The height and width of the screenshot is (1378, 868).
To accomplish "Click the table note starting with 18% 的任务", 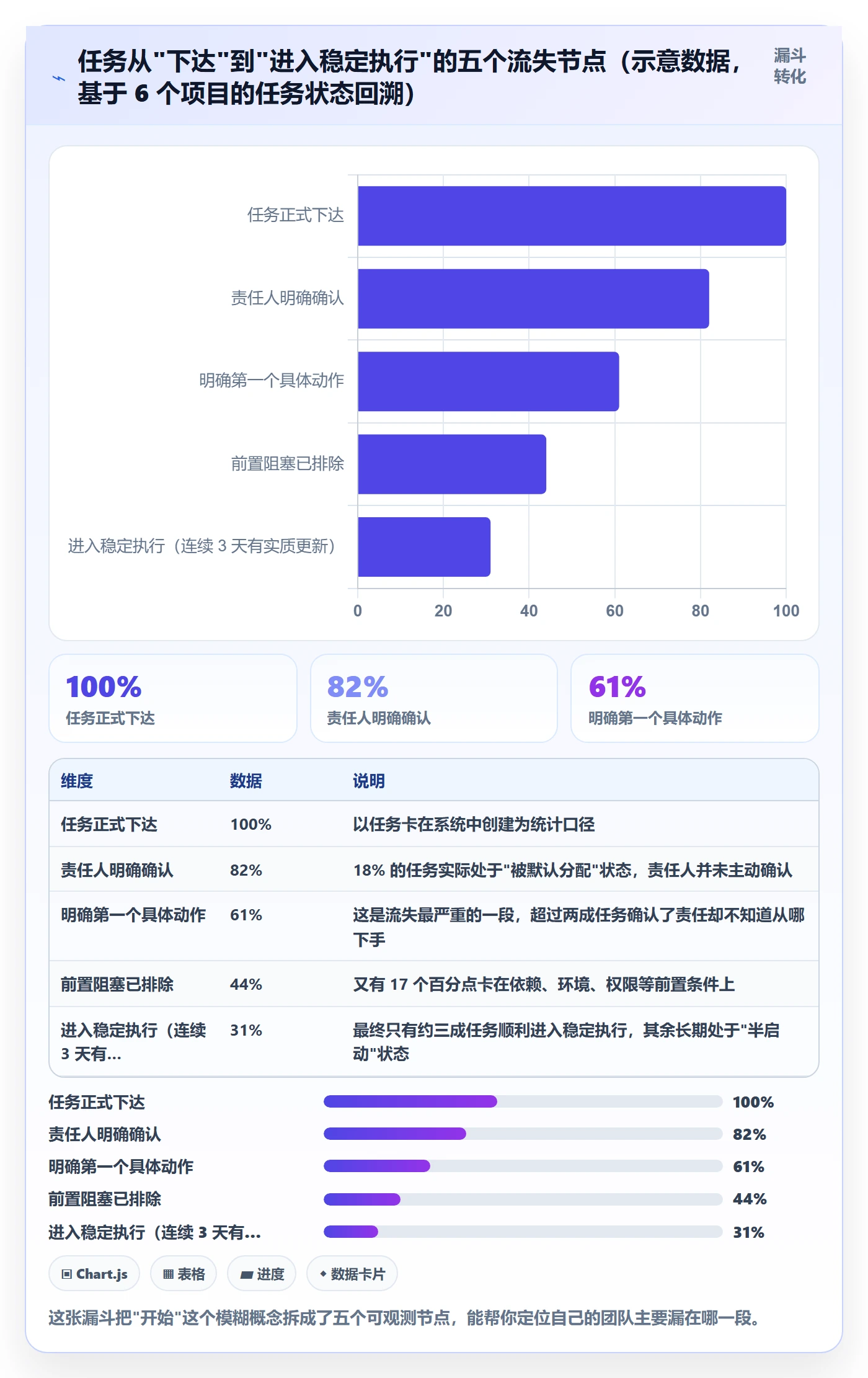I will [573, 870].
